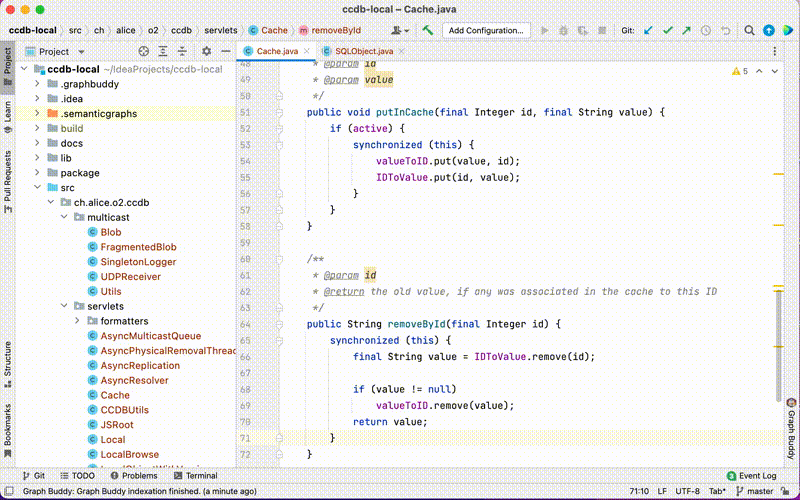This screenshot has width=800, height=500.
Task: Open Project panel settings gear
Action: point(206,51)
